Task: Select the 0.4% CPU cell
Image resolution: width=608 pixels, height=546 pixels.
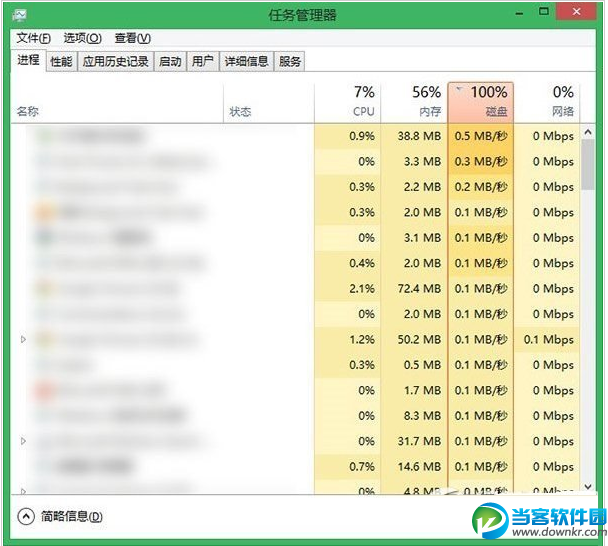Action: (x=347, y=263)
